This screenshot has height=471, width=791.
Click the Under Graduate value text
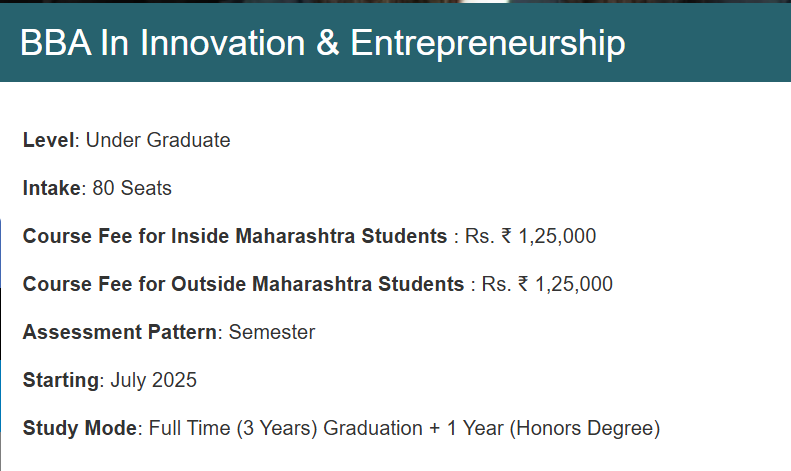point(158,140)
